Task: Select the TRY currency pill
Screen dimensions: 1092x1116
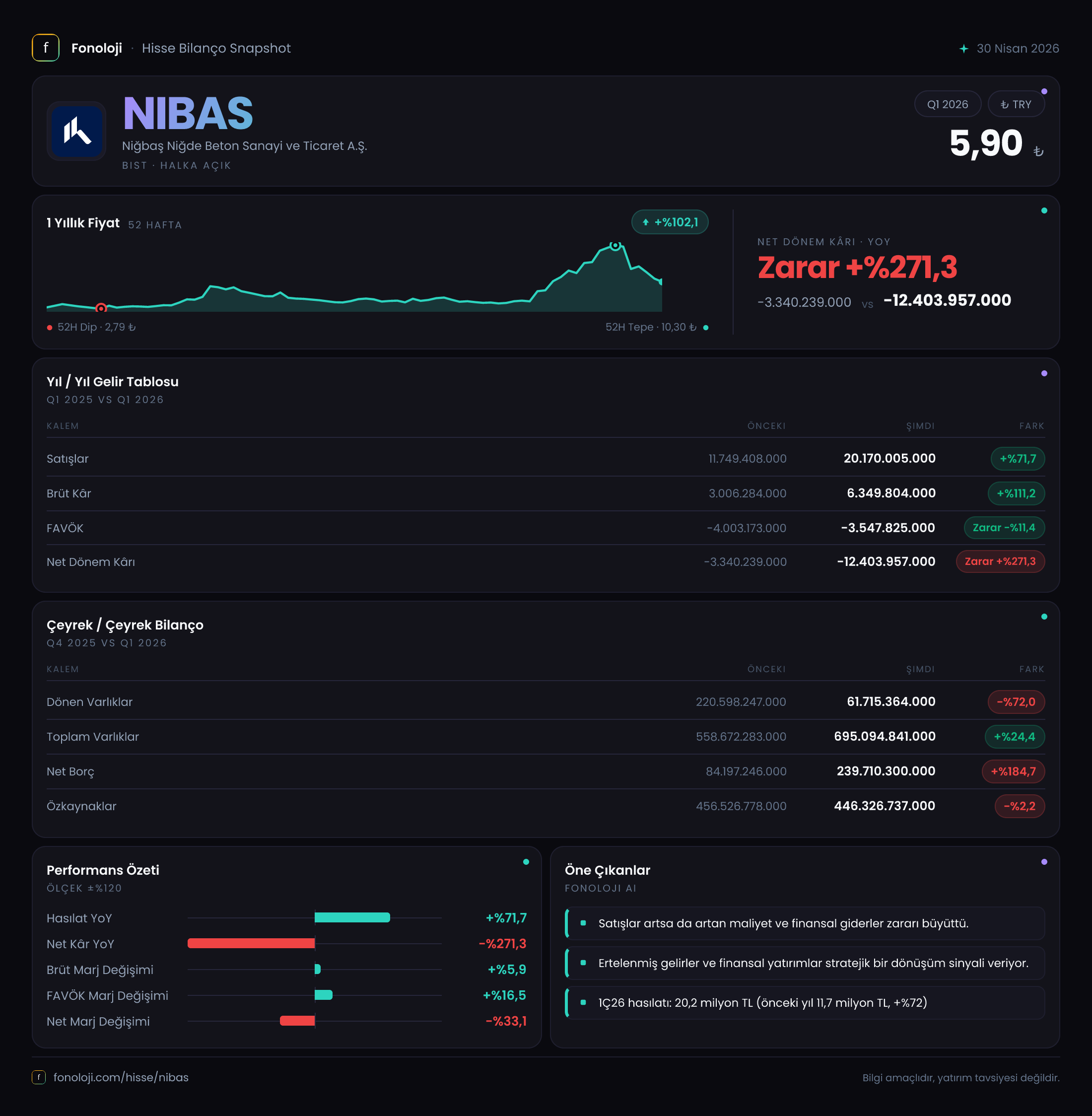Action: coord(1016,104)
